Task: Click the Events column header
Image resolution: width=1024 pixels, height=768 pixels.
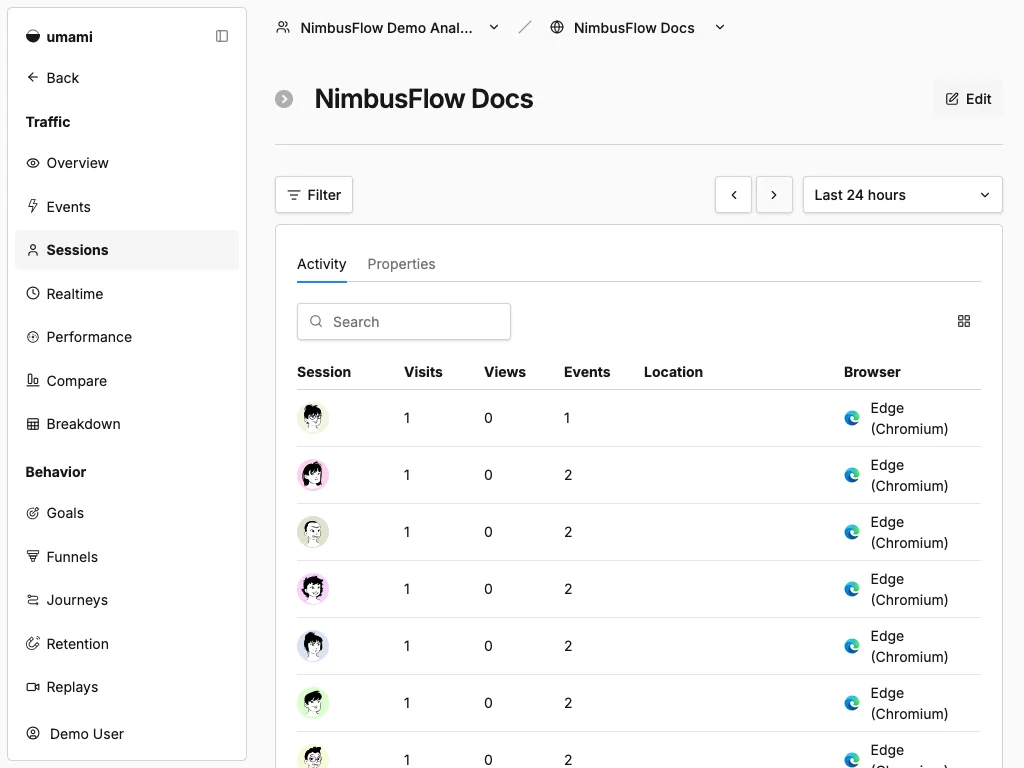Action: point(587,372)
